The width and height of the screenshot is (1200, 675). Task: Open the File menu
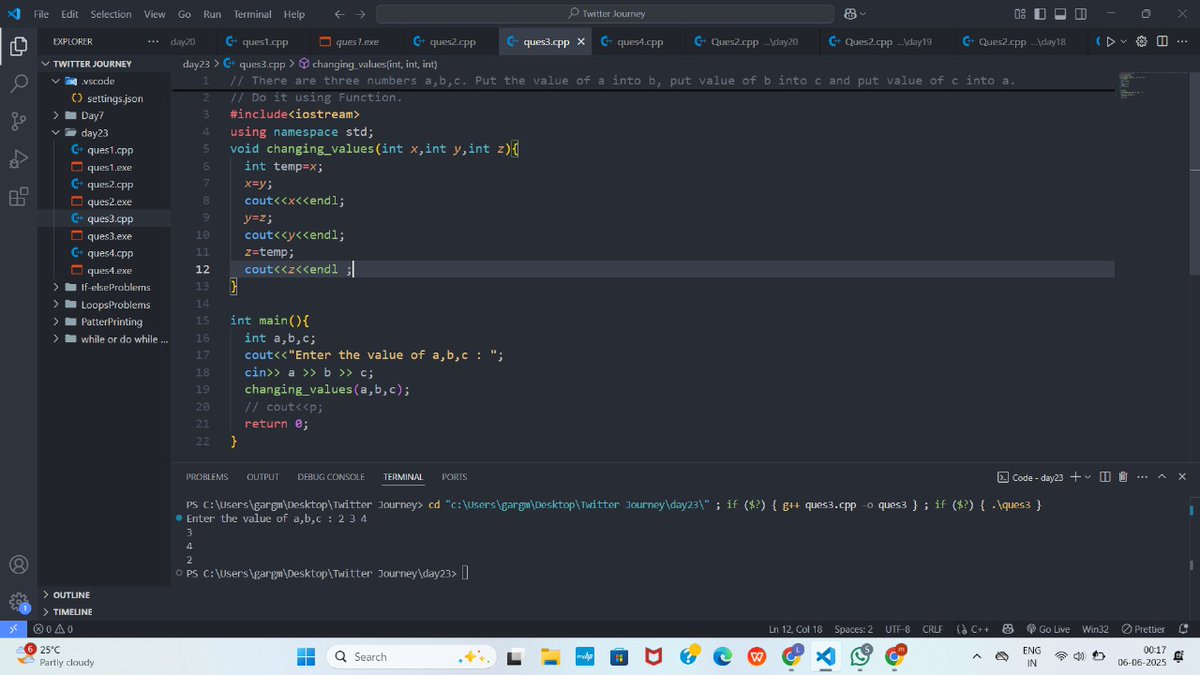coord(41,14)
